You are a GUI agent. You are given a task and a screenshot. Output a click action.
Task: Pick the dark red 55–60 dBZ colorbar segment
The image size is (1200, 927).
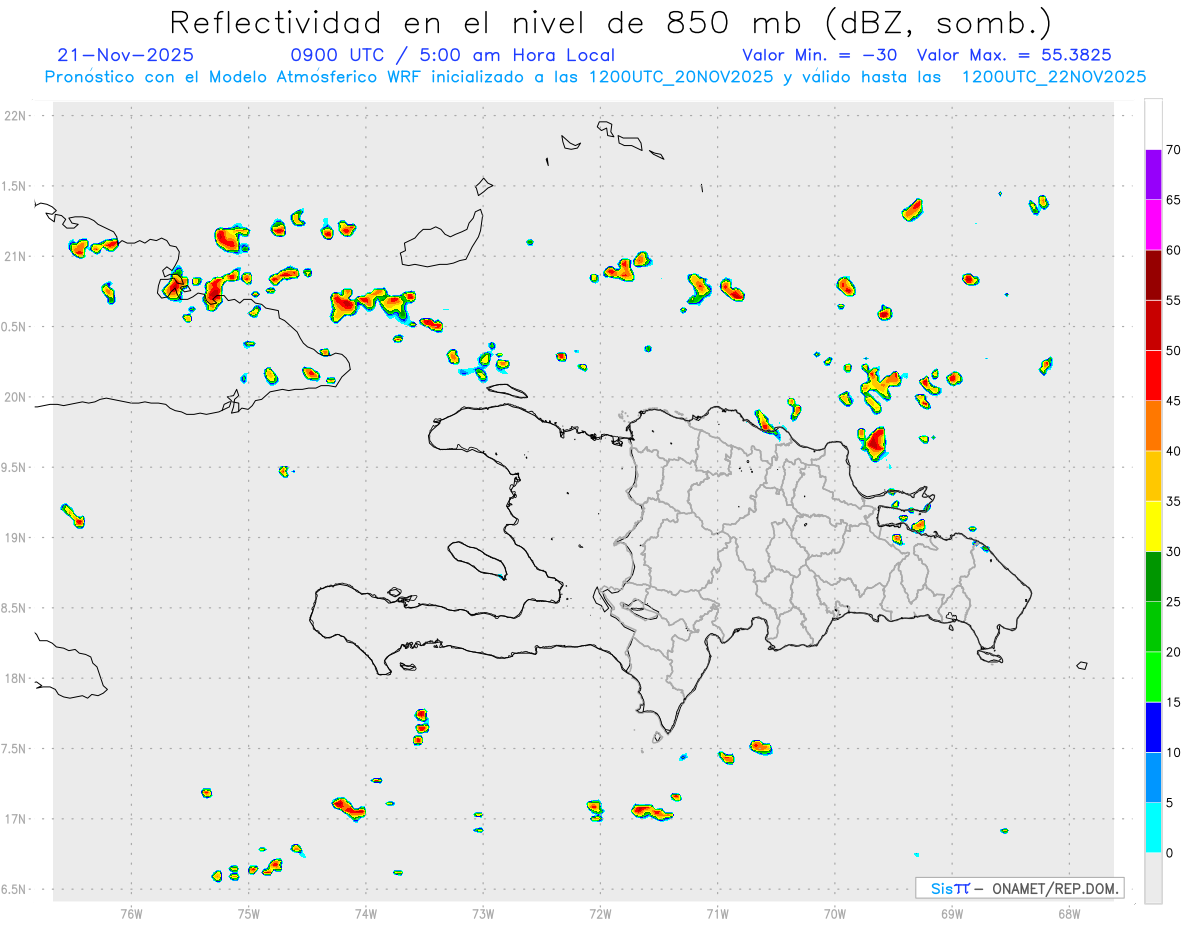pyautogui.click(x=1153, y=275)
